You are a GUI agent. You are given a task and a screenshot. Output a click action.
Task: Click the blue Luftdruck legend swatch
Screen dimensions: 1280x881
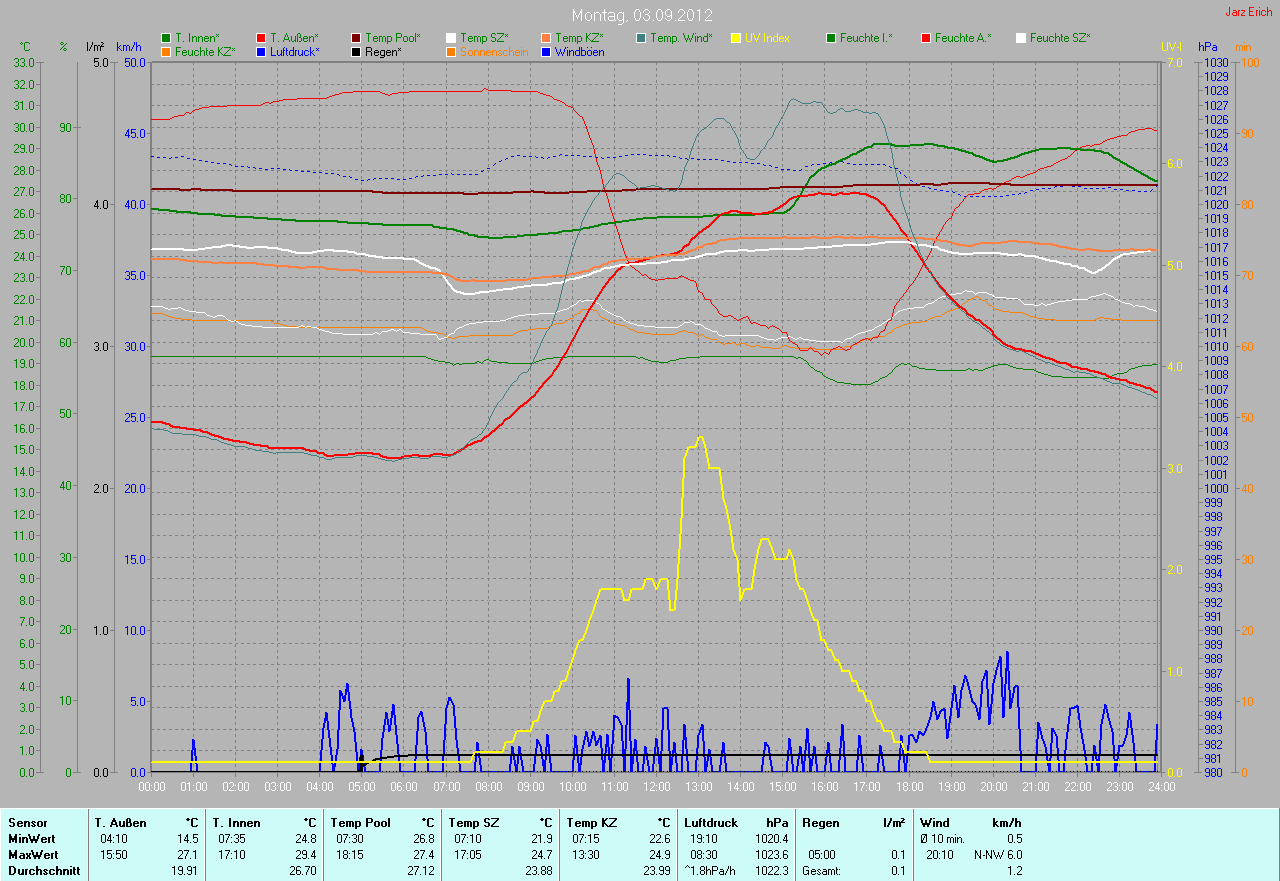[261, 51]
